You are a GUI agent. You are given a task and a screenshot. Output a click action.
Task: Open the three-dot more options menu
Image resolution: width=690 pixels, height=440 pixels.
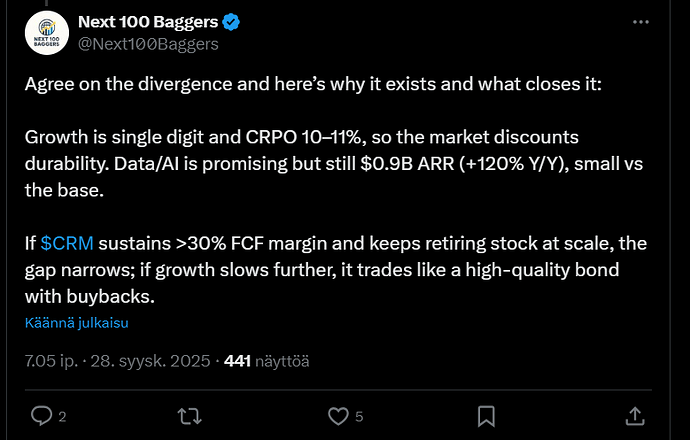click(641, 22)
